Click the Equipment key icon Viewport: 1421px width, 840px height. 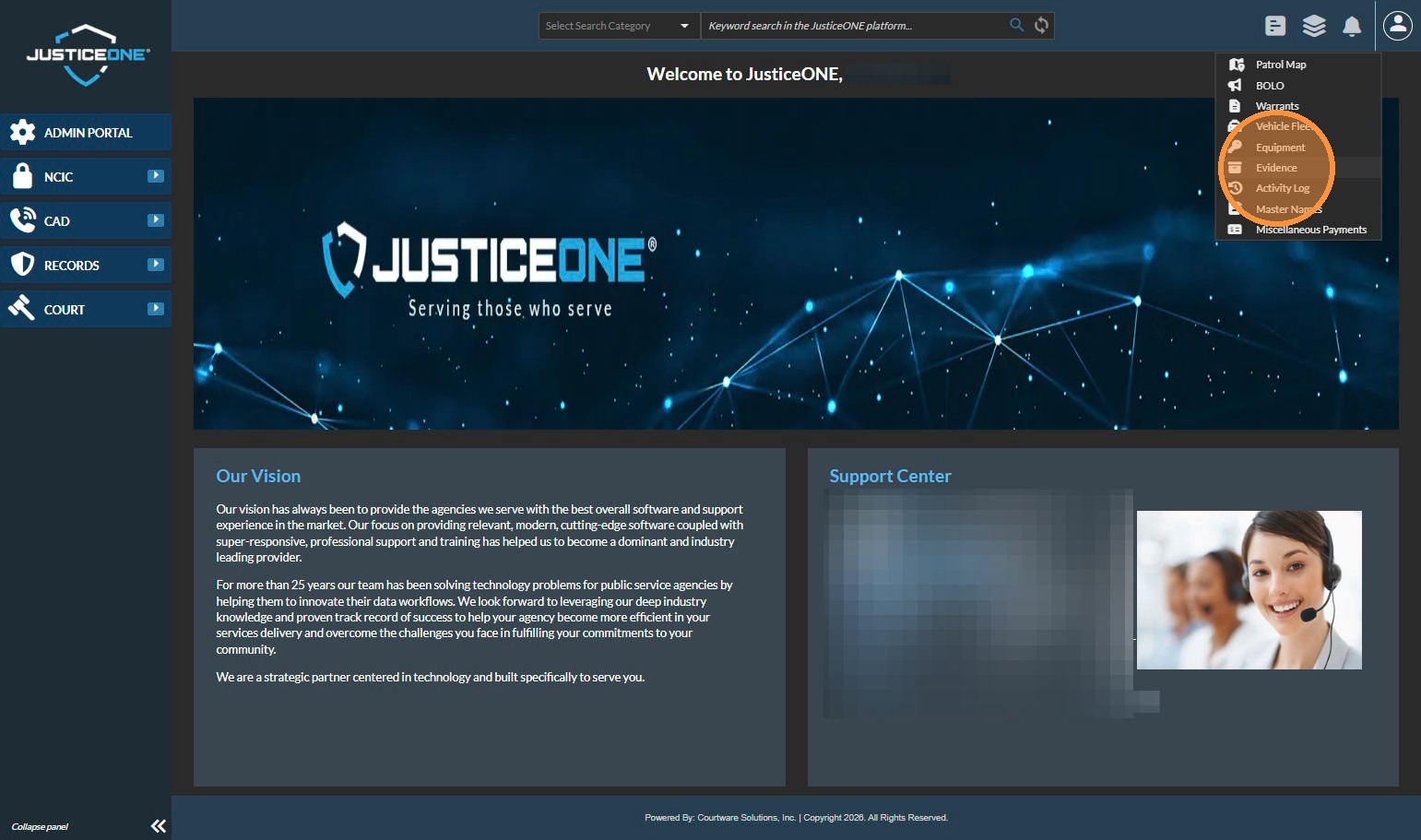point(1235,147)
